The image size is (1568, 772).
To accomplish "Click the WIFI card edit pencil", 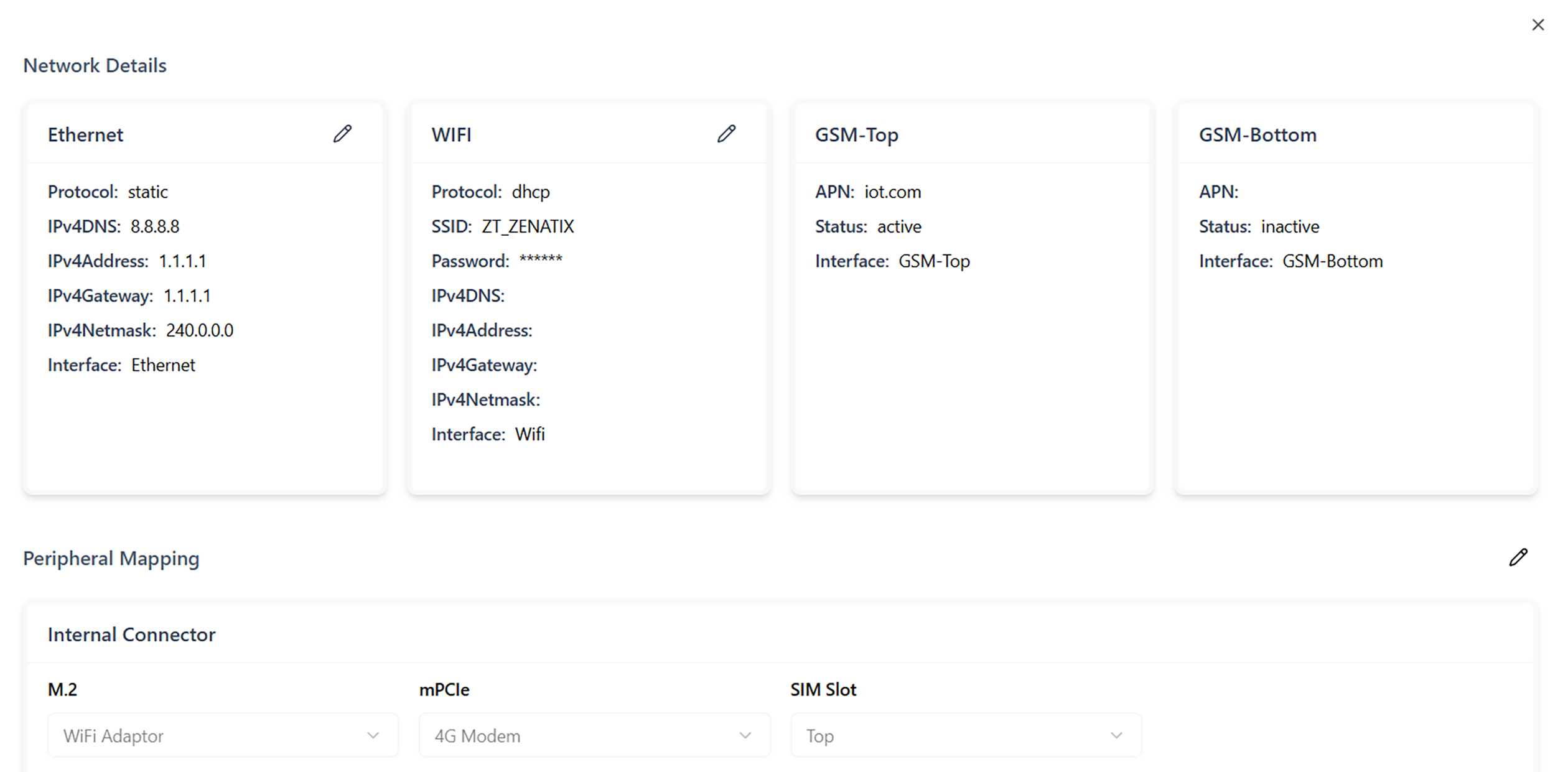I will 726,134.
